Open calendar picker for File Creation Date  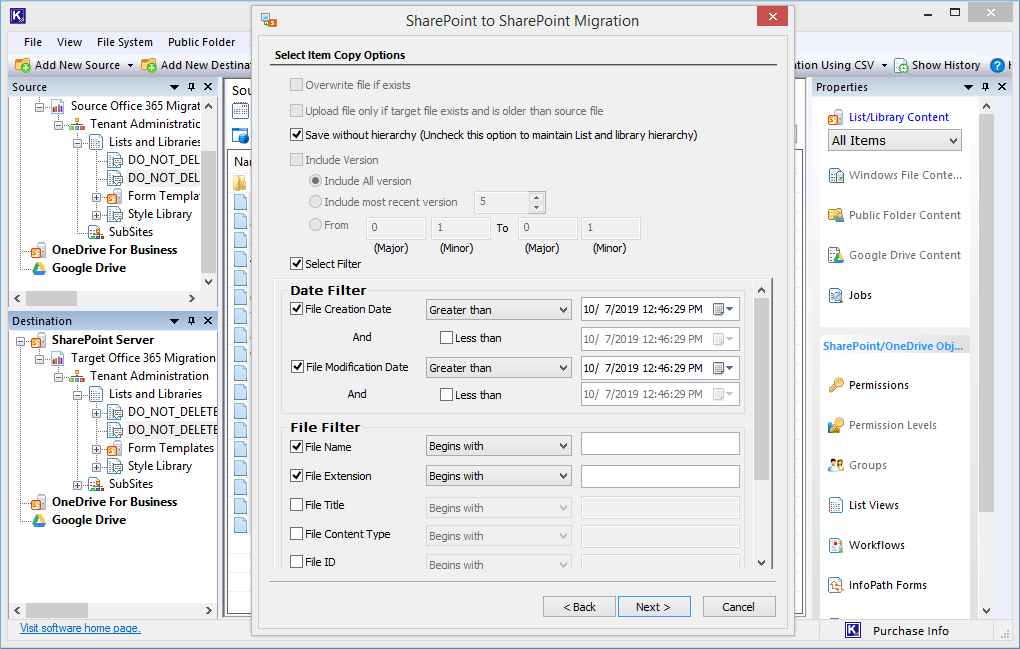coord(723,310)
